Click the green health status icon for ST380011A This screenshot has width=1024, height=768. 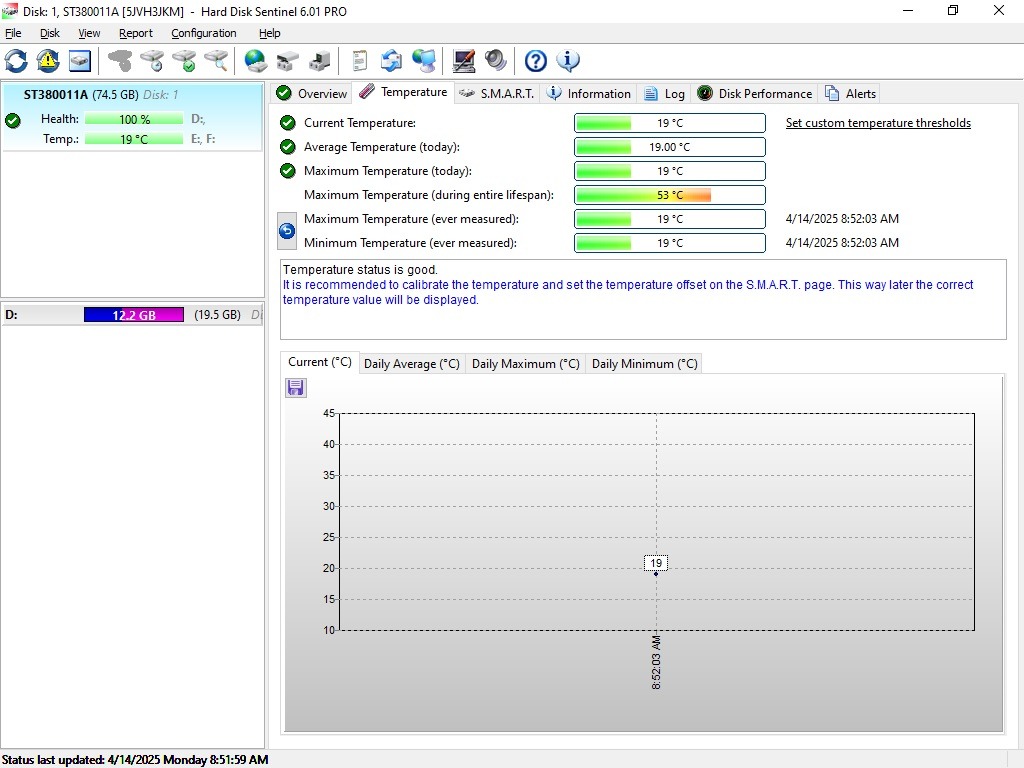[x=12, y=120]
